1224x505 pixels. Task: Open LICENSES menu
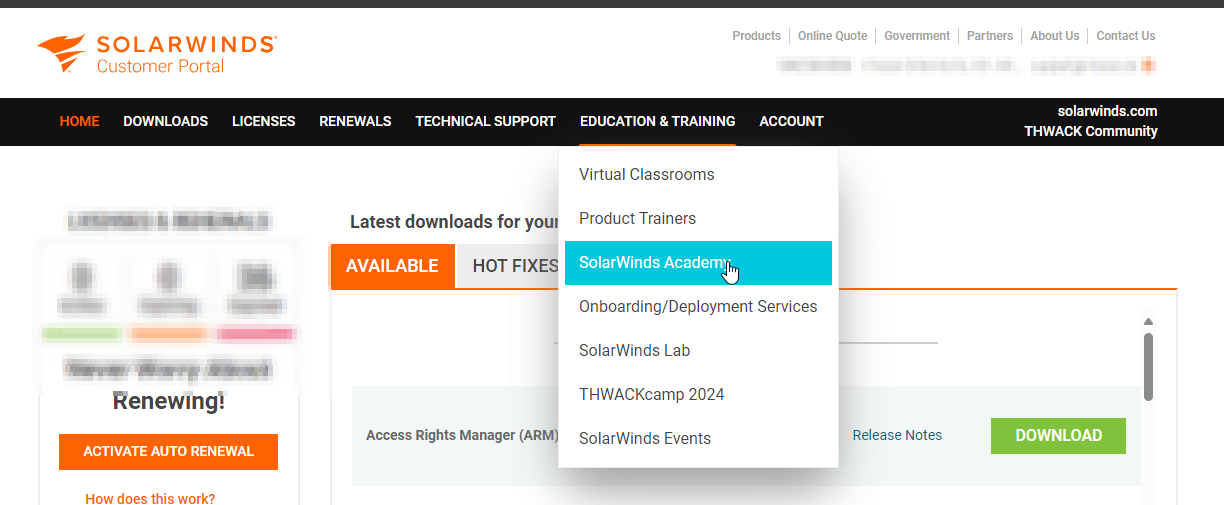[264, 121]
